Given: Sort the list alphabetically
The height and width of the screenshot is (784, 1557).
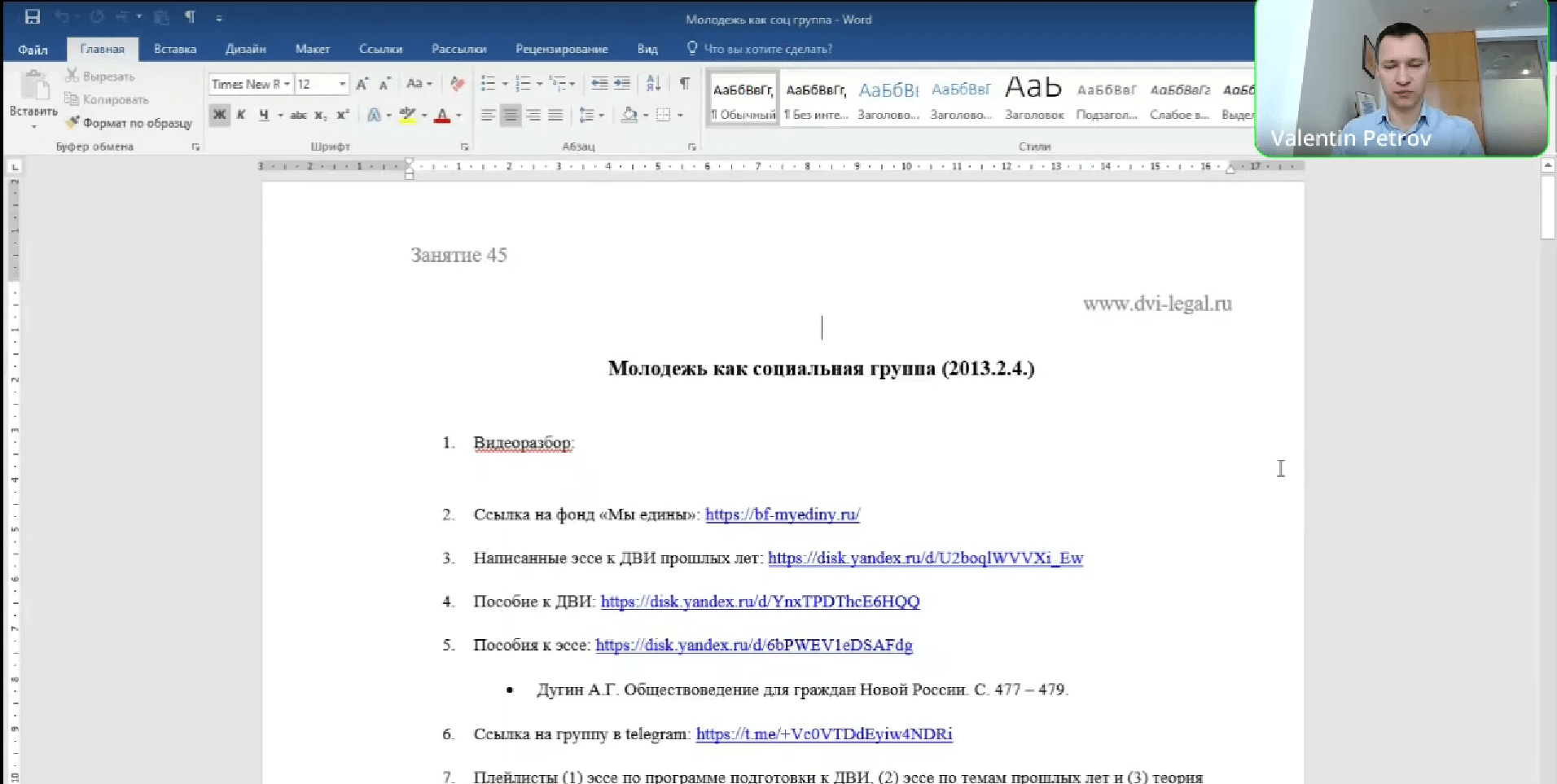Looking at the screenshot, I should click(x=654, y=83).
